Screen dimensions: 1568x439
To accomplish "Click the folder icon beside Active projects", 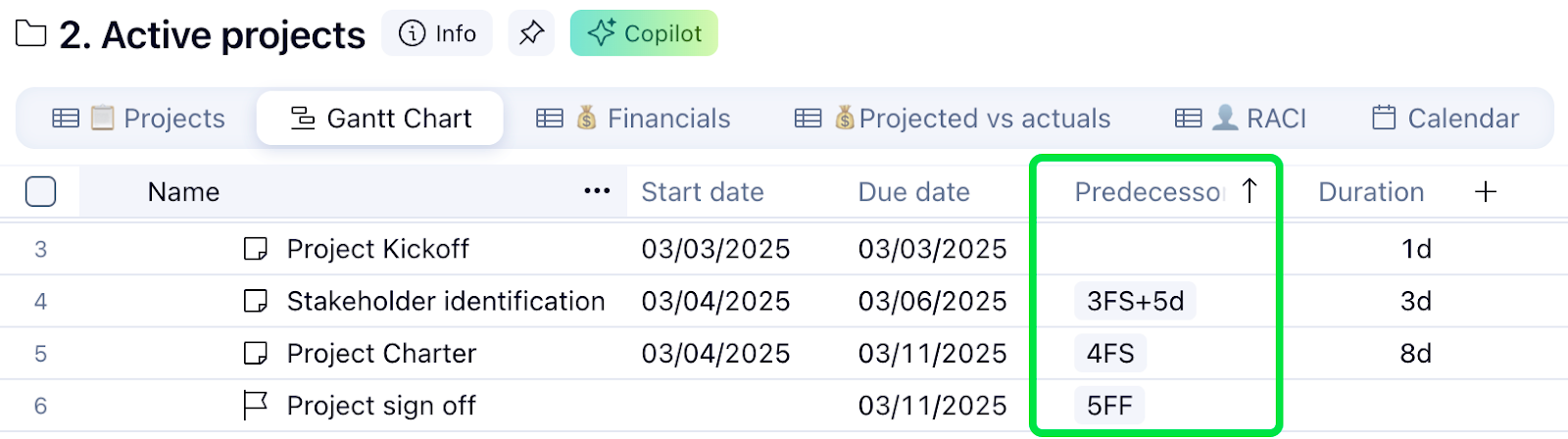I will (31, 34).
